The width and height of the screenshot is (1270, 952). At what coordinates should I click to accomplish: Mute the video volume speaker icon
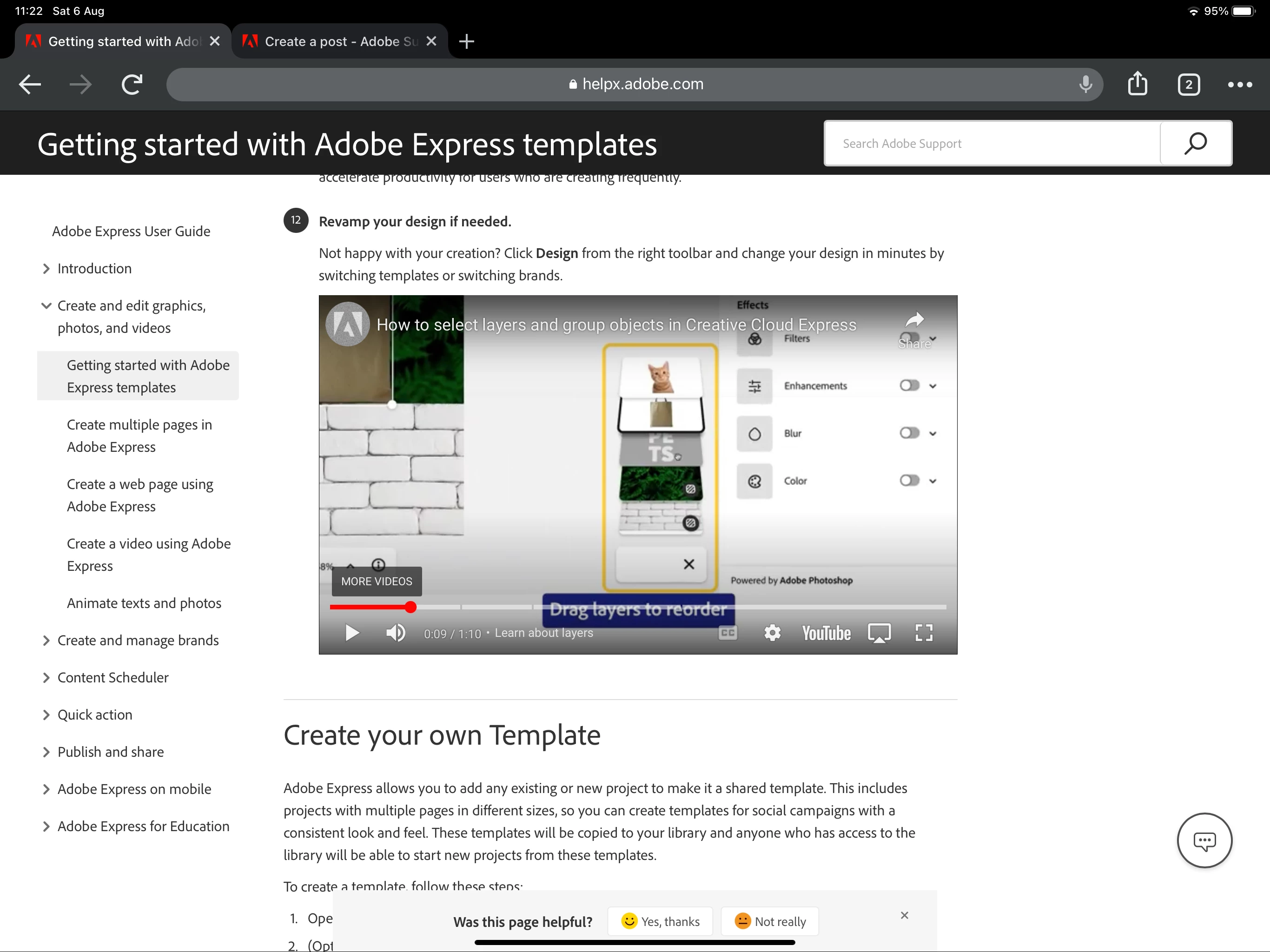pyautogui.click(x=396, y=633)
